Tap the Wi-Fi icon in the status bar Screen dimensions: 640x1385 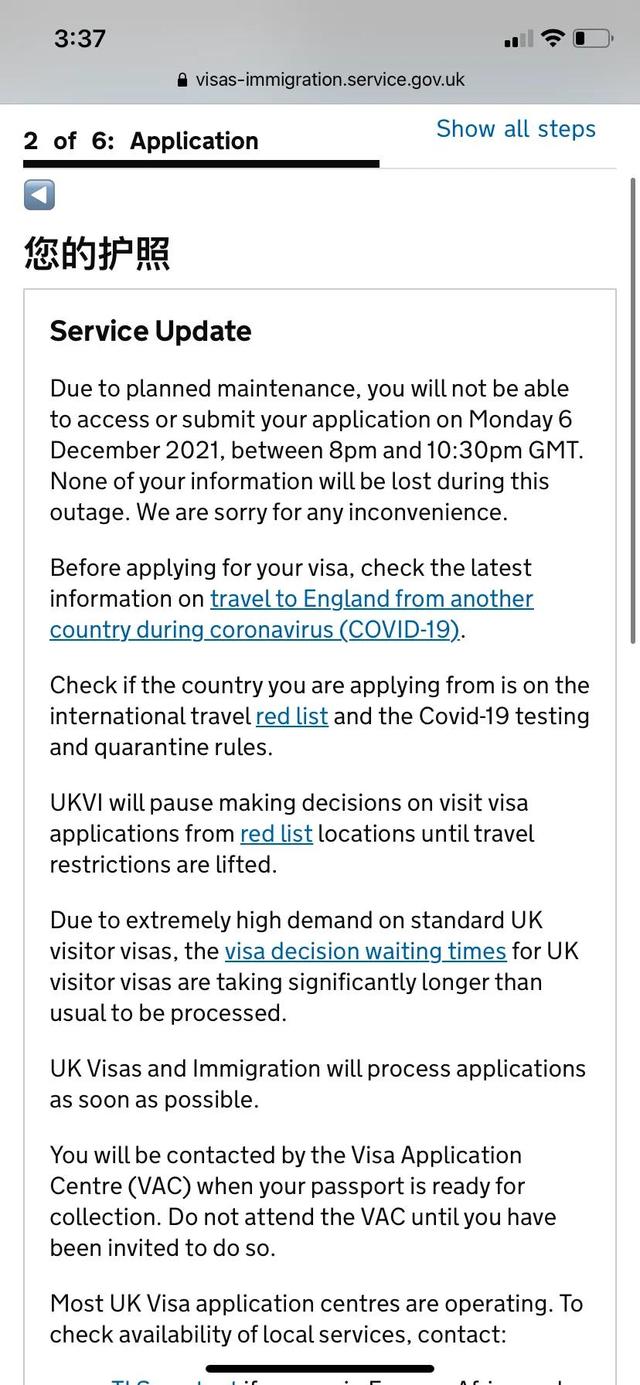[x=552, y=36]
